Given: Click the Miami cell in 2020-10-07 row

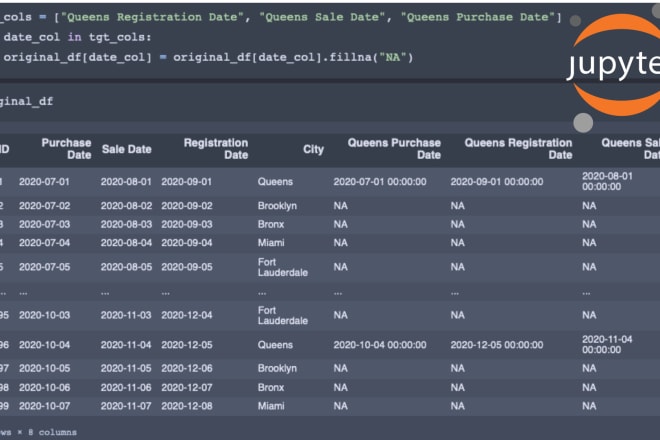Looking at the screenshot, I should coord(271,406).
